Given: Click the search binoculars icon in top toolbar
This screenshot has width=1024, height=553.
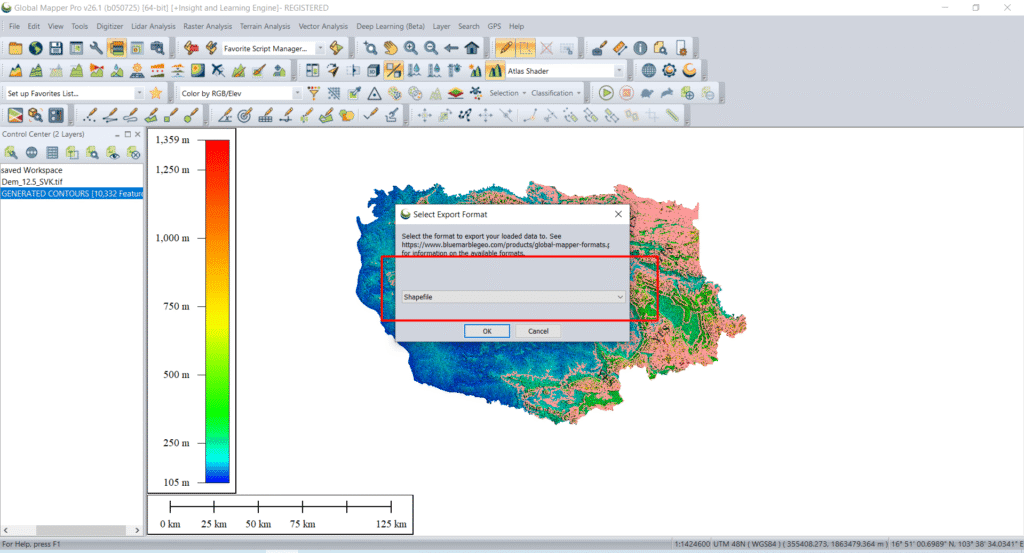Looking at the screenshot, I should pyautogui.click(x=157, y=48).
